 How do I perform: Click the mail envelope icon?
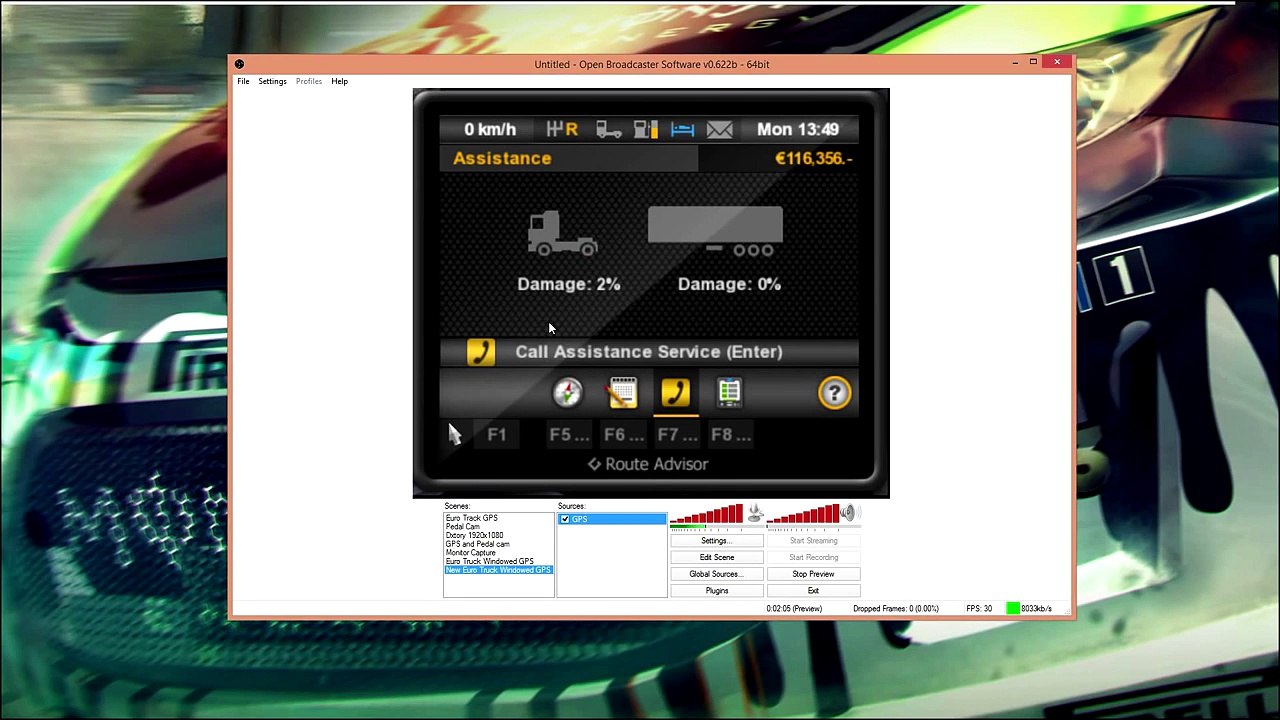point(720,129)
